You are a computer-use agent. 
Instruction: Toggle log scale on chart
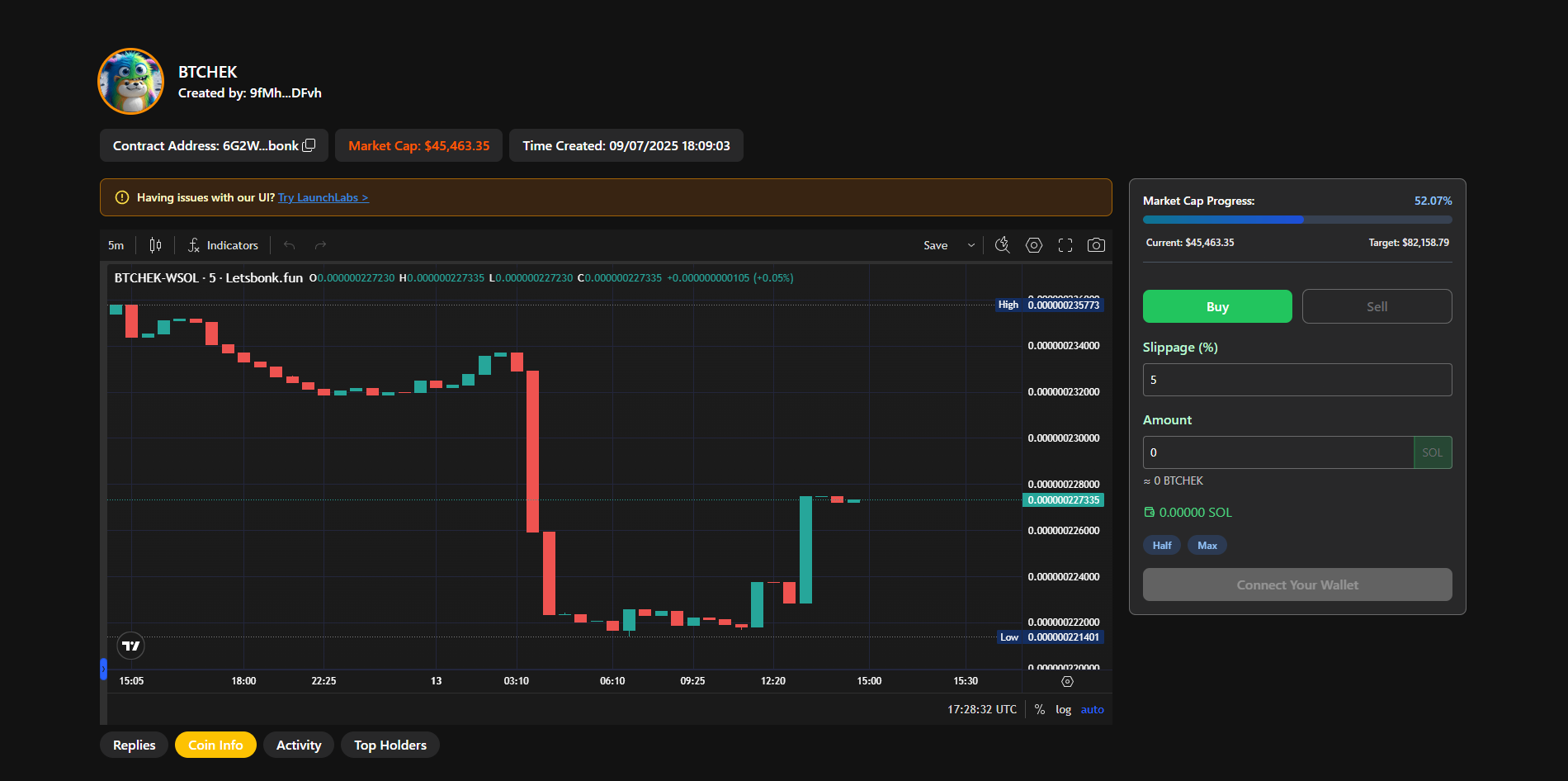click(x=1063, y=709)
